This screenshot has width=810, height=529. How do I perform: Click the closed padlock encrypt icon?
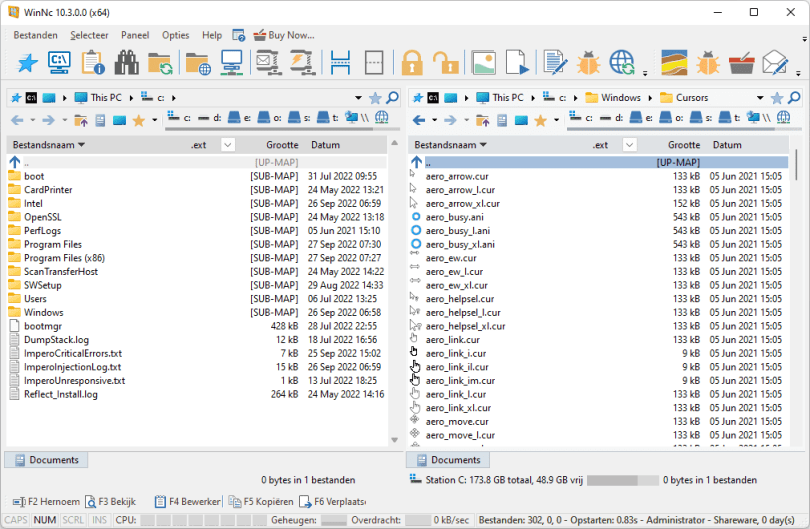pos(412,63)
